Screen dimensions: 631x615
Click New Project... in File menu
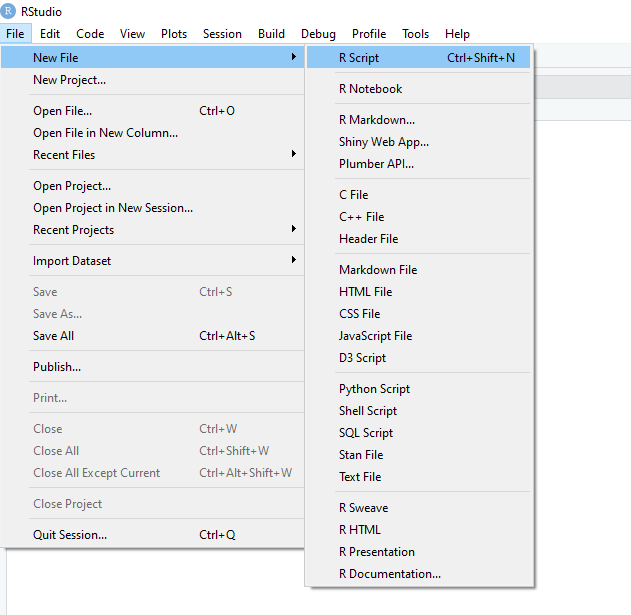(69, 80)
